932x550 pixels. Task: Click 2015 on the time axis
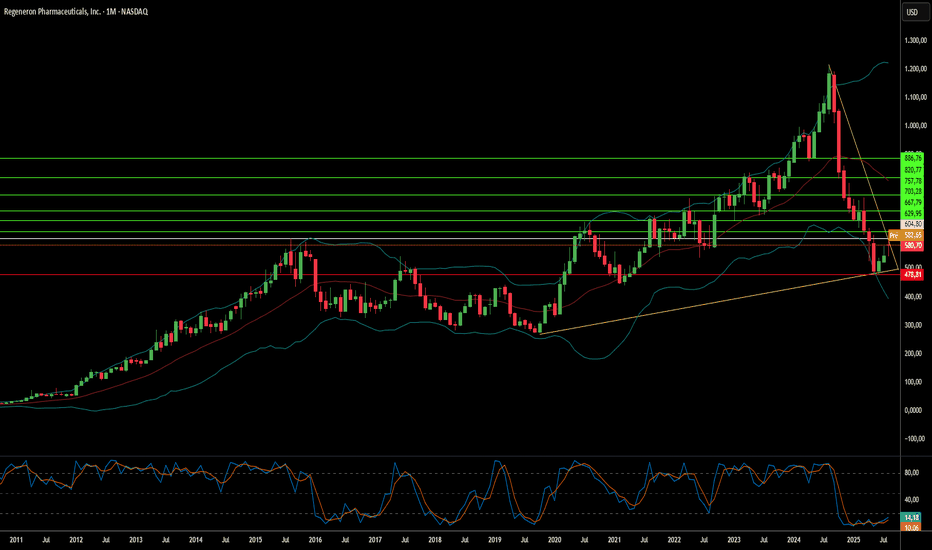(256, 540)
